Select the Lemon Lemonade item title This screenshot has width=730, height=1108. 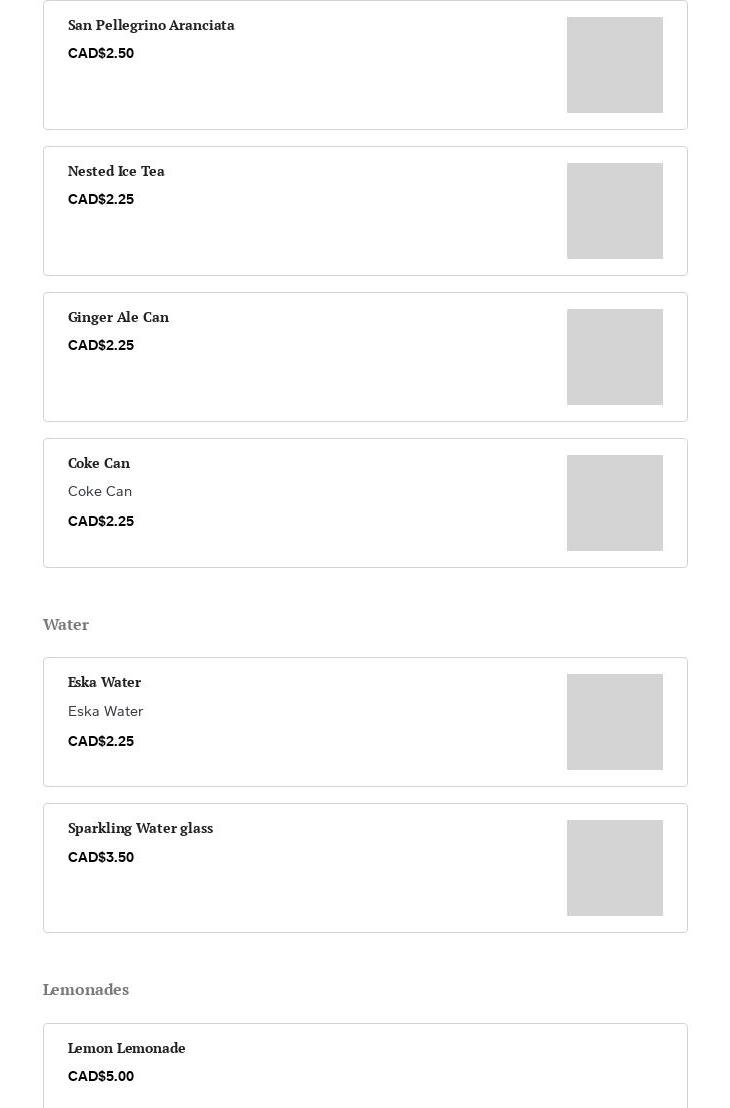[126, 1048]
